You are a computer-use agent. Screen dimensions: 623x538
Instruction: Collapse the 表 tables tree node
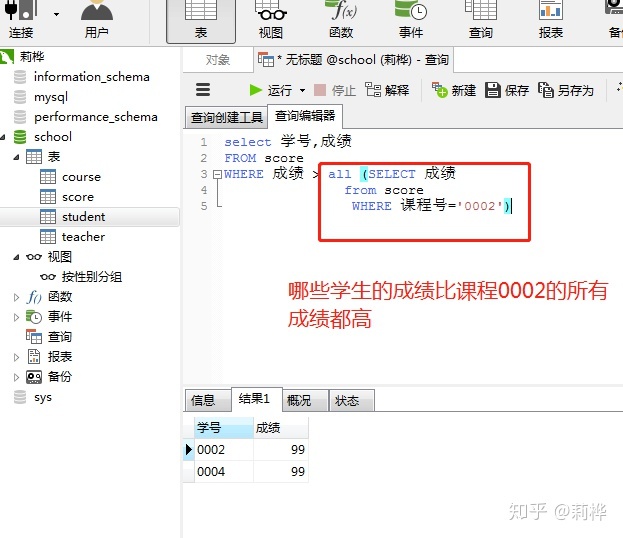coord(16,157)
